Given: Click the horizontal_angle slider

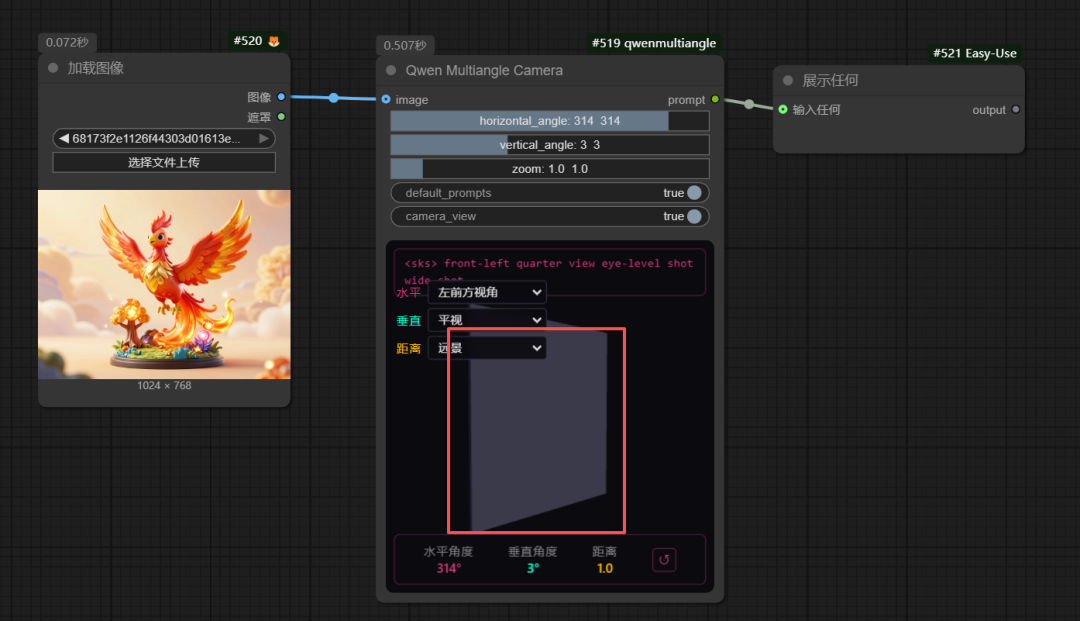Looking at the screenshot, I should coord(549,121).
